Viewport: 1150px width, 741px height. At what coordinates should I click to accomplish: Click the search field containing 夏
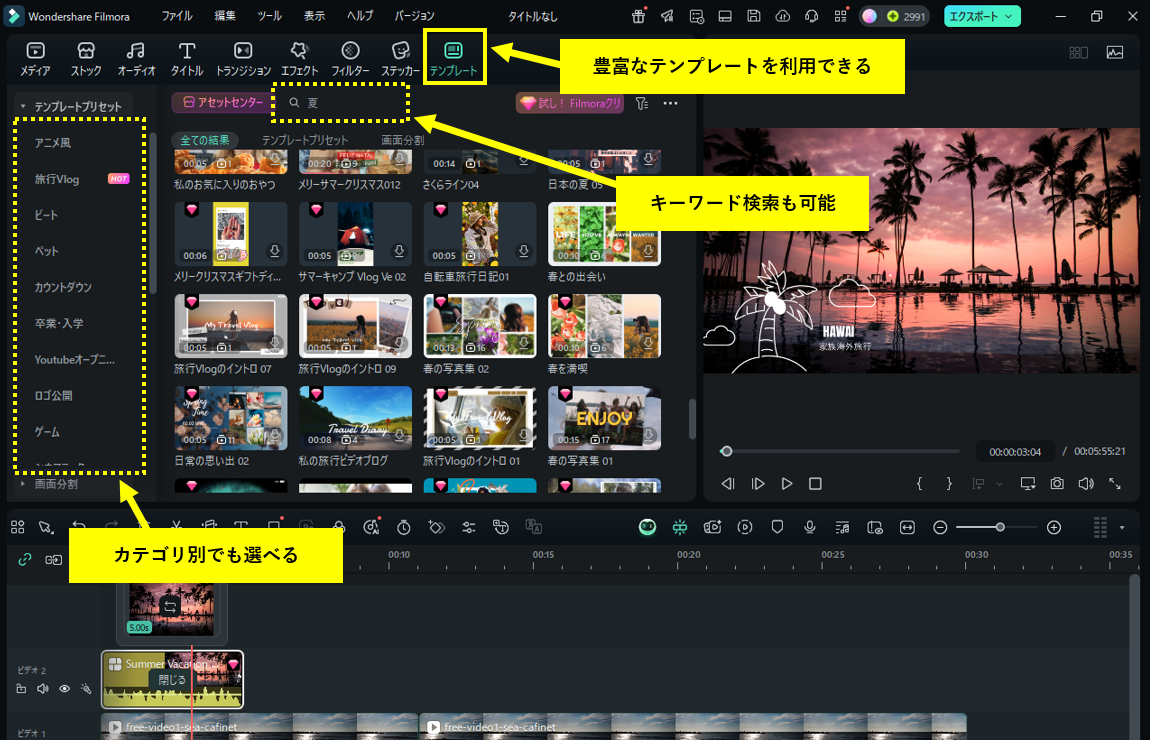(341, 103)
